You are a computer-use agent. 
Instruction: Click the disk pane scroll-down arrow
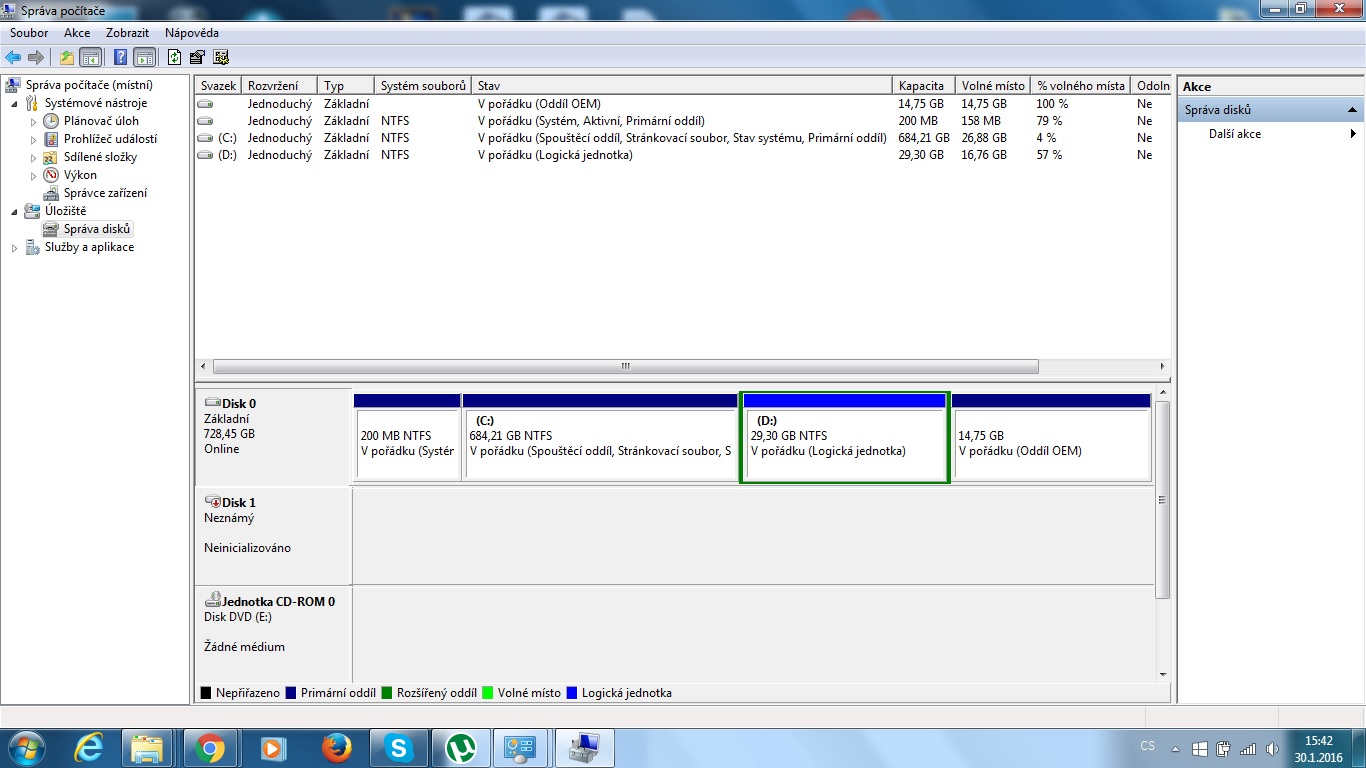click(1162, 675)
